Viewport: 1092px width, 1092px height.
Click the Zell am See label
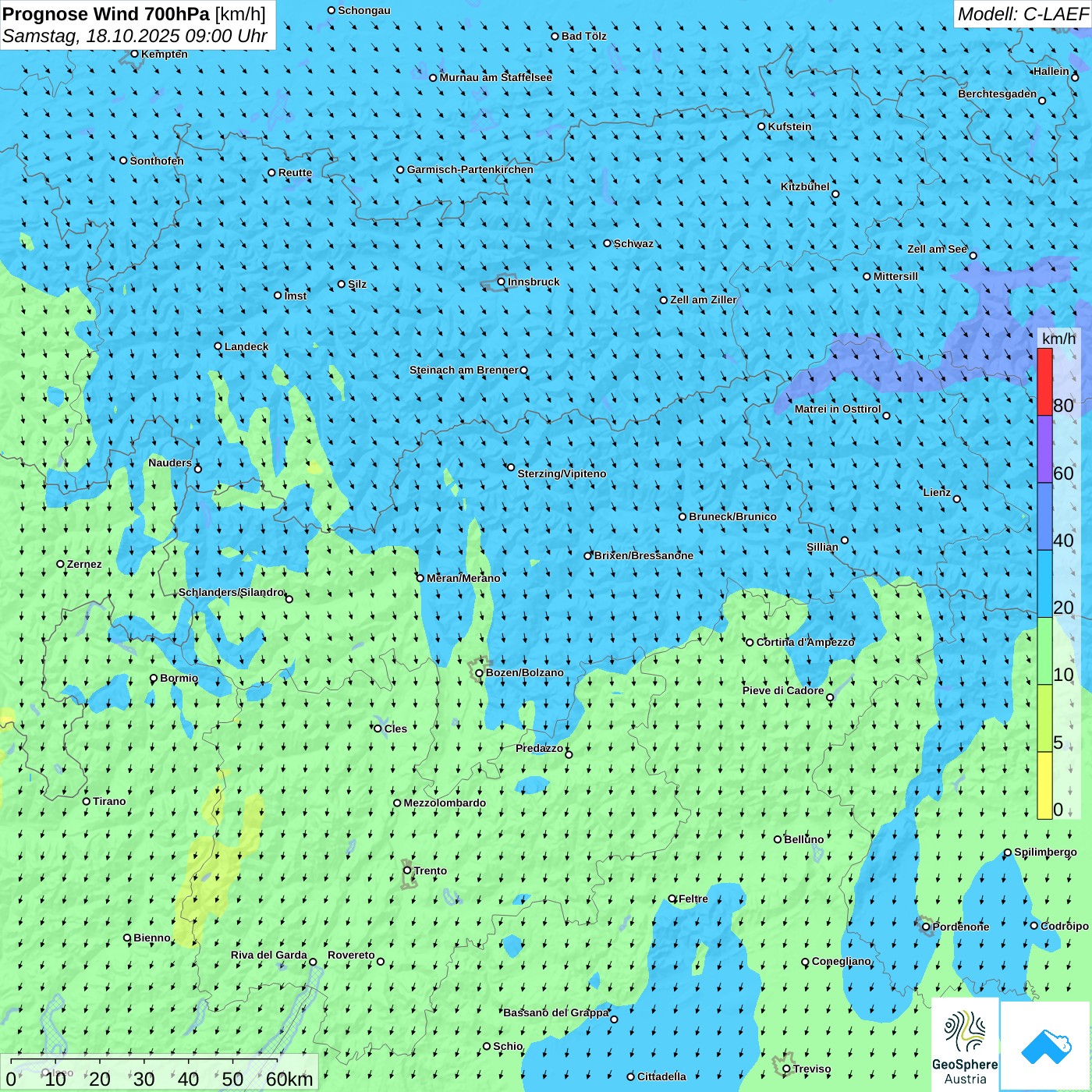[x=937, y=249]
